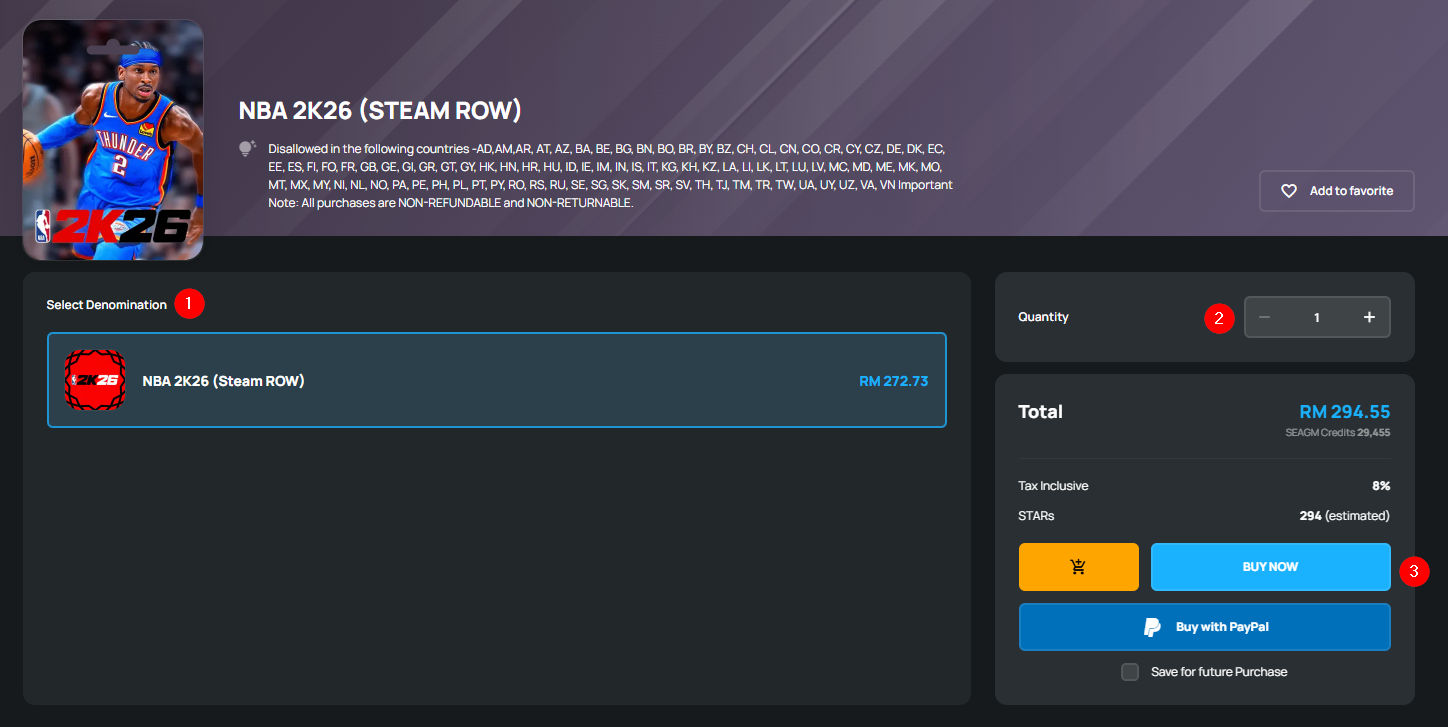Click the lightbulb notice icon
1448x727 pixels.
coord(247,149)
